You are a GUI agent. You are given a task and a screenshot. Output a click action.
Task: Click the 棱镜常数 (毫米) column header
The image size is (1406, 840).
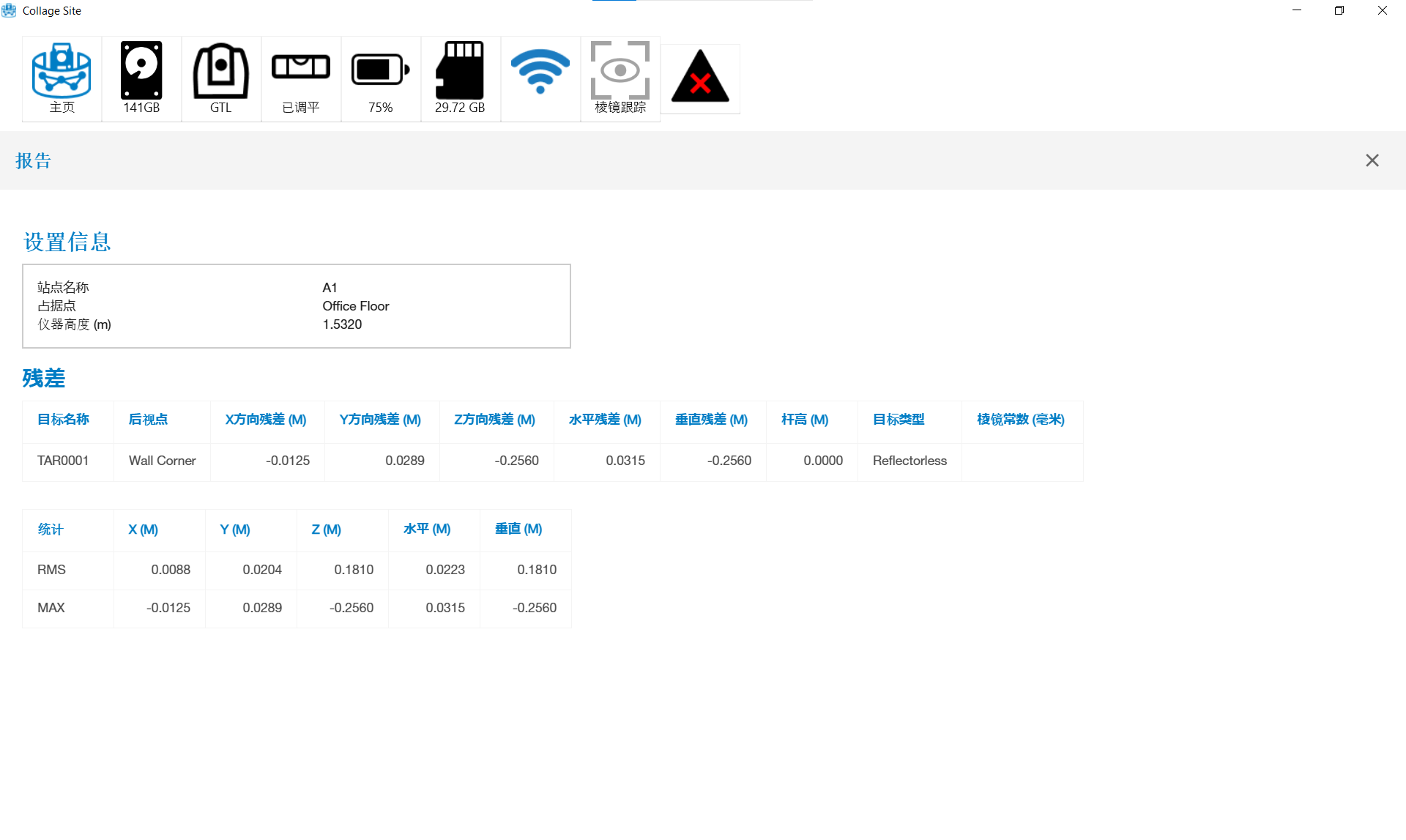[1020, 420]
